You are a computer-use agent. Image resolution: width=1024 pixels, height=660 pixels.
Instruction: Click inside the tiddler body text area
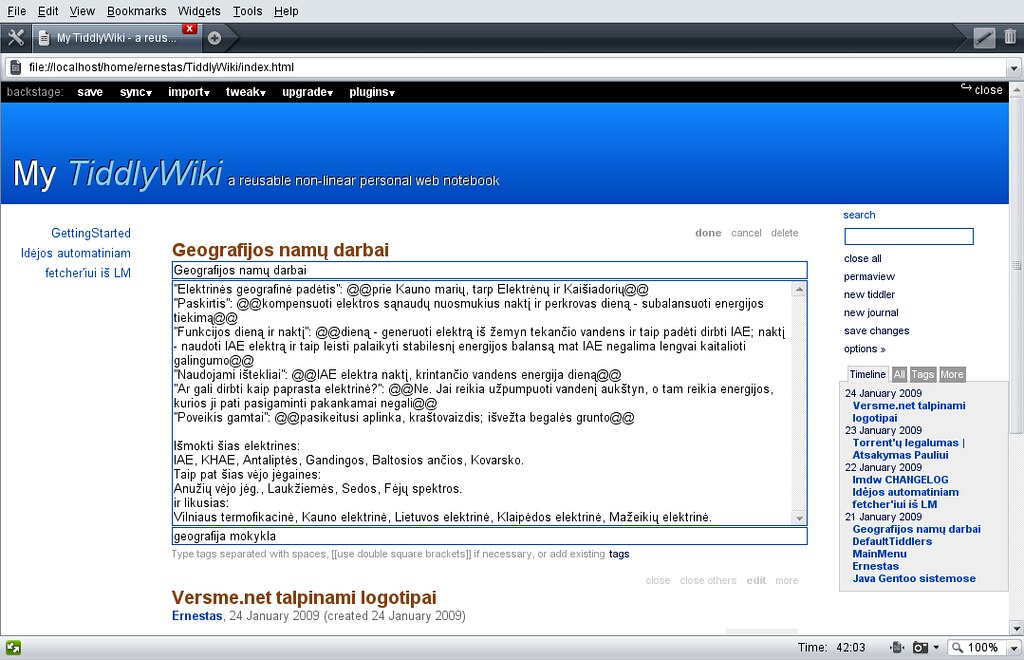point(482,403)
